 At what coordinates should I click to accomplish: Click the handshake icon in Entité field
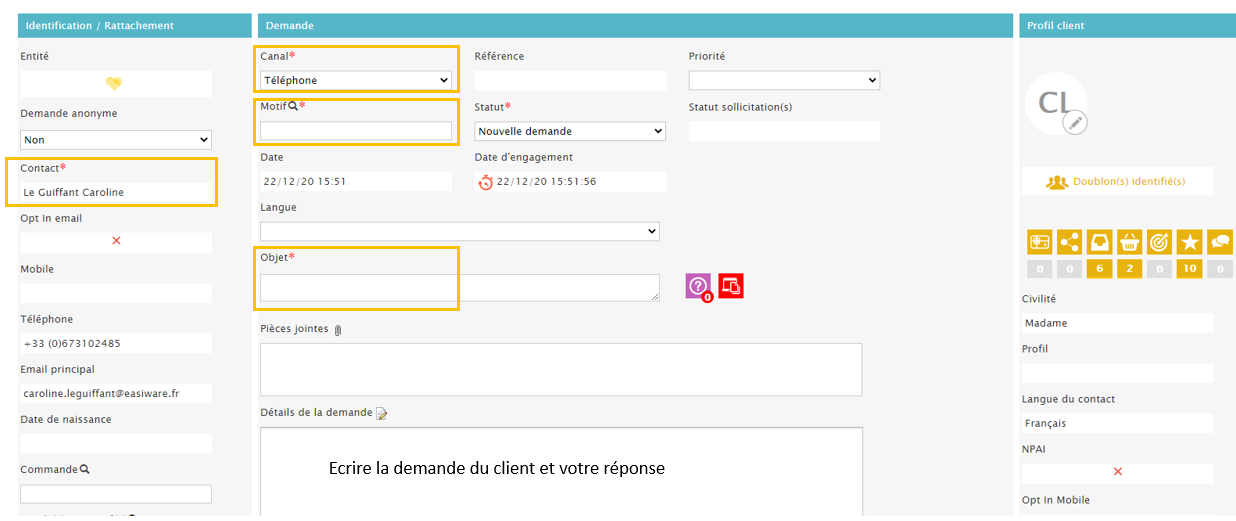point(115,83)
